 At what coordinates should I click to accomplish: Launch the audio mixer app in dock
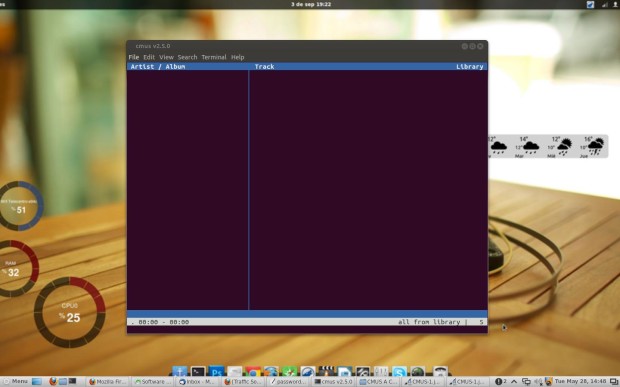pyautogui.click(x=381, y=371)
